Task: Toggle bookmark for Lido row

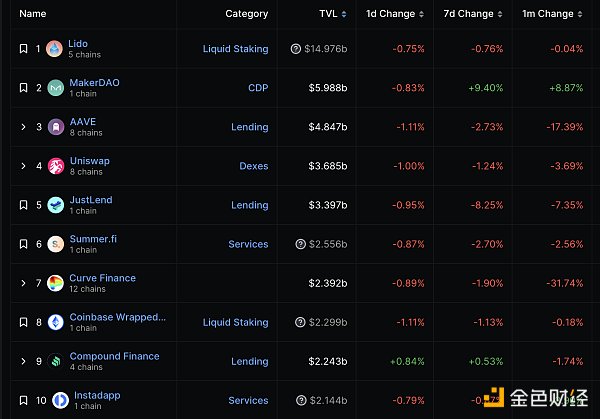Action: pos(23,49)
